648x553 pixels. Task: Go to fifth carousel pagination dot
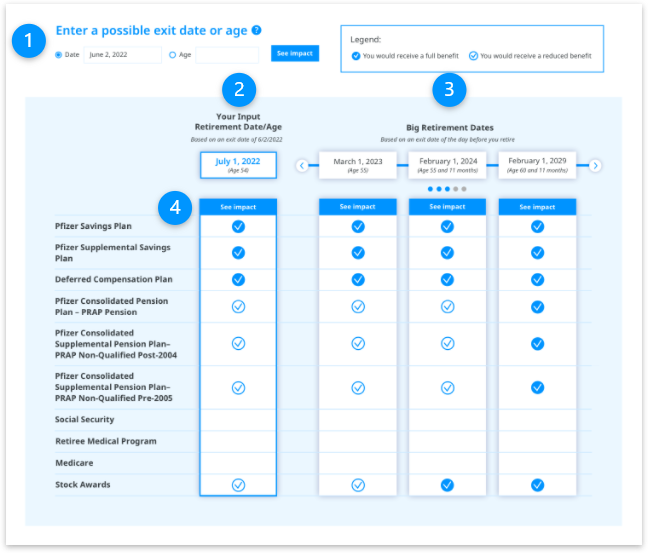click(464, 189)
